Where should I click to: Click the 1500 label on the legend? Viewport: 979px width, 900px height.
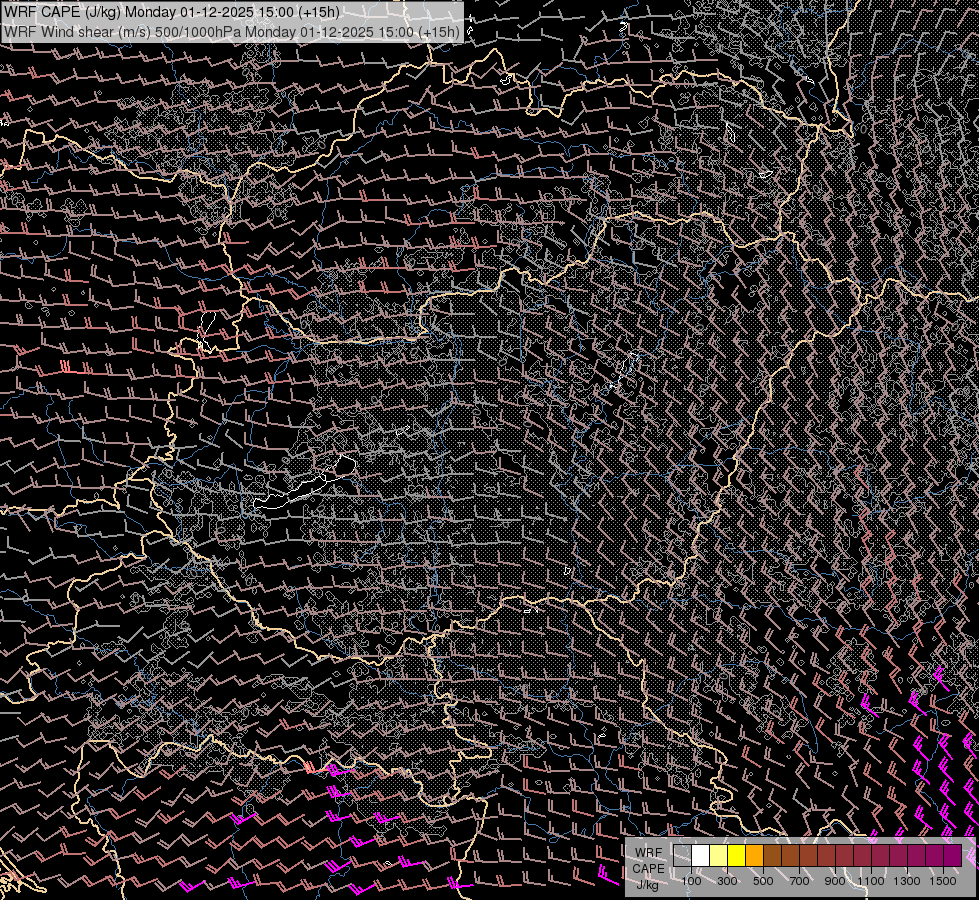pos(943,881)
